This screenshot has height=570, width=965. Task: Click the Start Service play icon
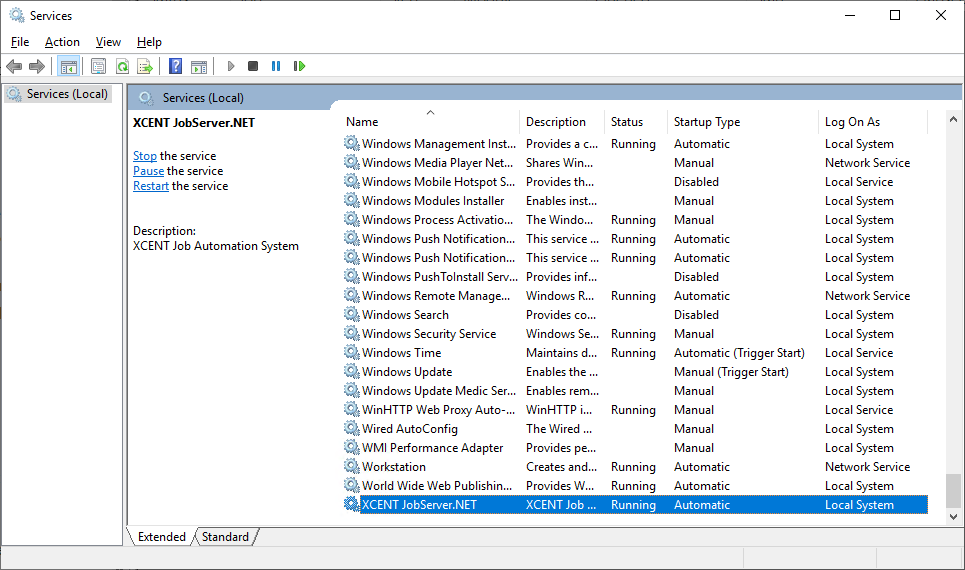pyautogui.click(x=231, y=66)
